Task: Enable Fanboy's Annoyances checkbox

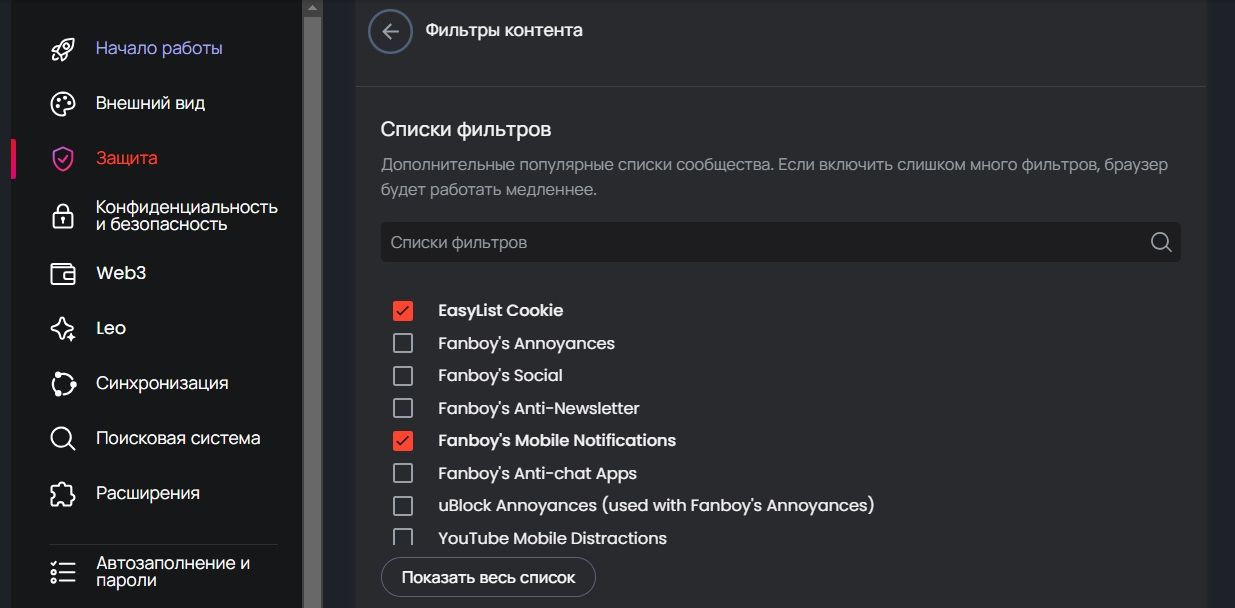Action: click(403, 344)
